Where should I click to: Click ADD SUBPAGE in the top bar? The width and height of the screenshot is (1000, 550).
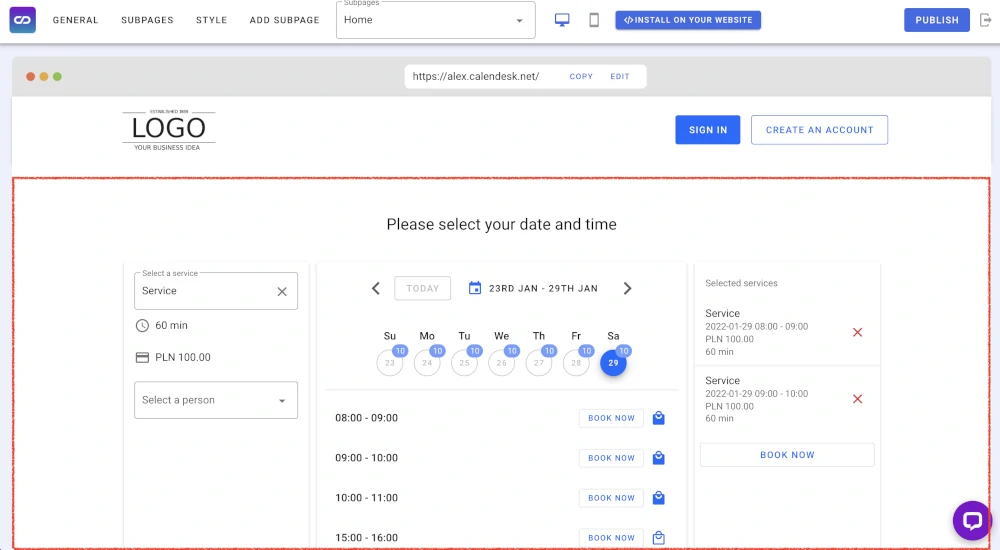(x=284, y=20)
